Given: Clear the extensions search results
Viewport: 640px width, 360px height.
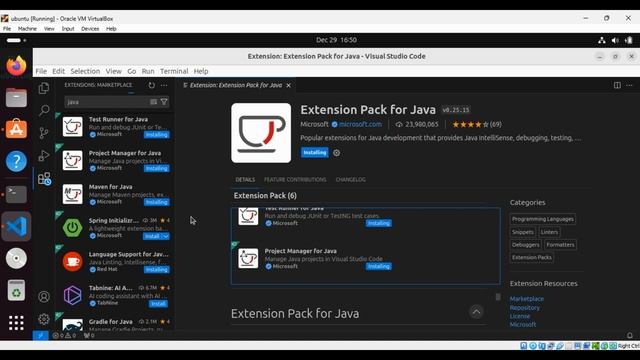Looking at the screenshot, I should pos(153,102).
